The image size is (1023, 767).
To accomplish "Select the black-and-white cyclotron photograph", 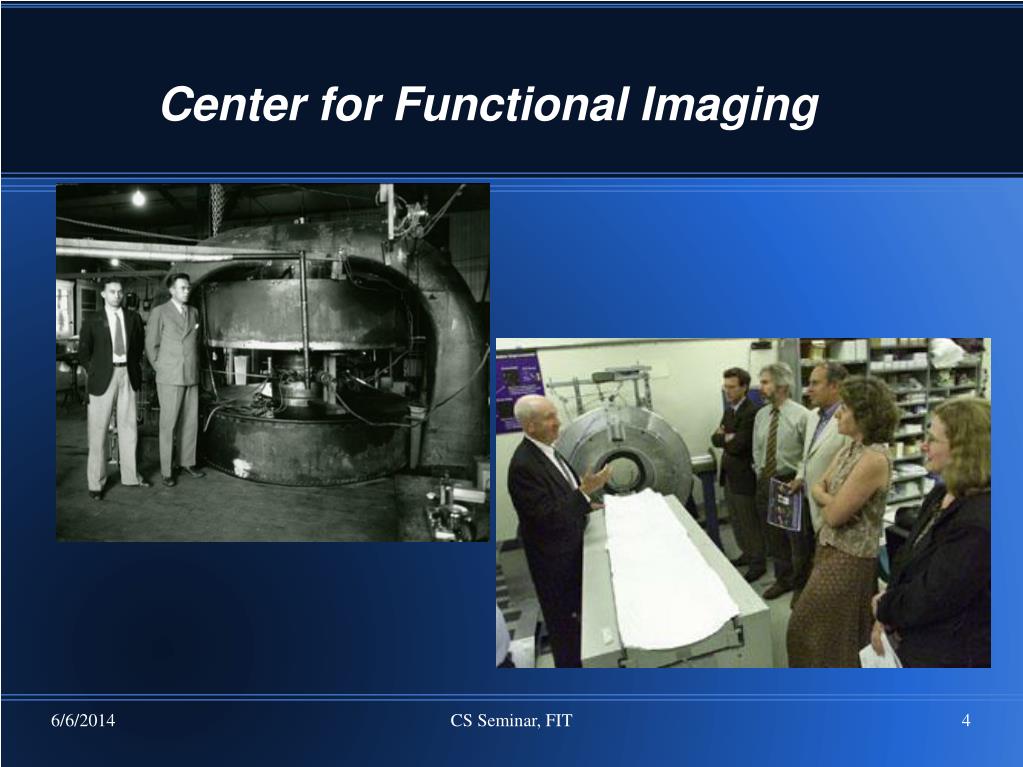I will [273, 362].
